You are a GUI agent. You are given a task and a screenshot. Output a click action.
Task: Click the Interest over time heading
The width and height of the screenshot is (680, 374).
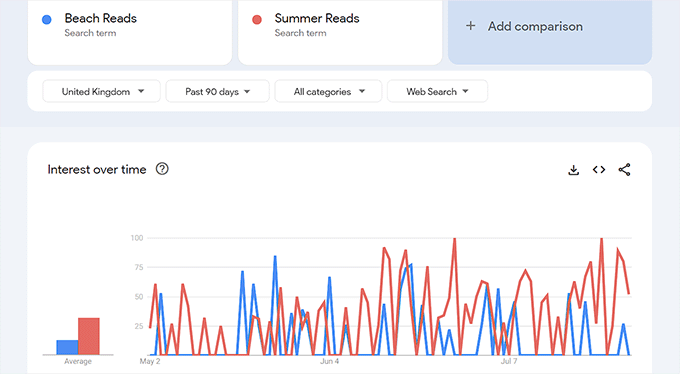97,169
